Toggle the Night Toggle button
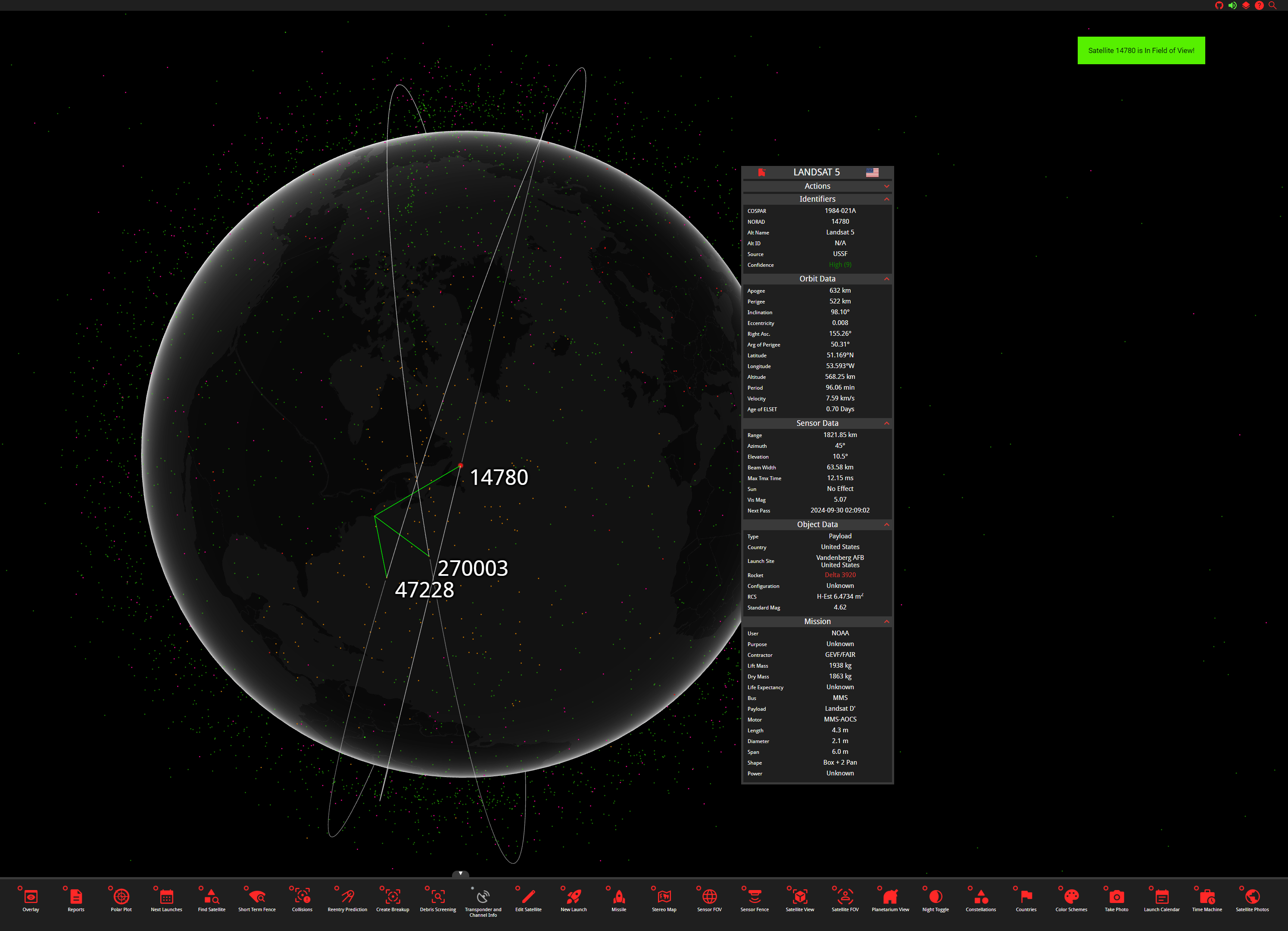 (936, 900)
